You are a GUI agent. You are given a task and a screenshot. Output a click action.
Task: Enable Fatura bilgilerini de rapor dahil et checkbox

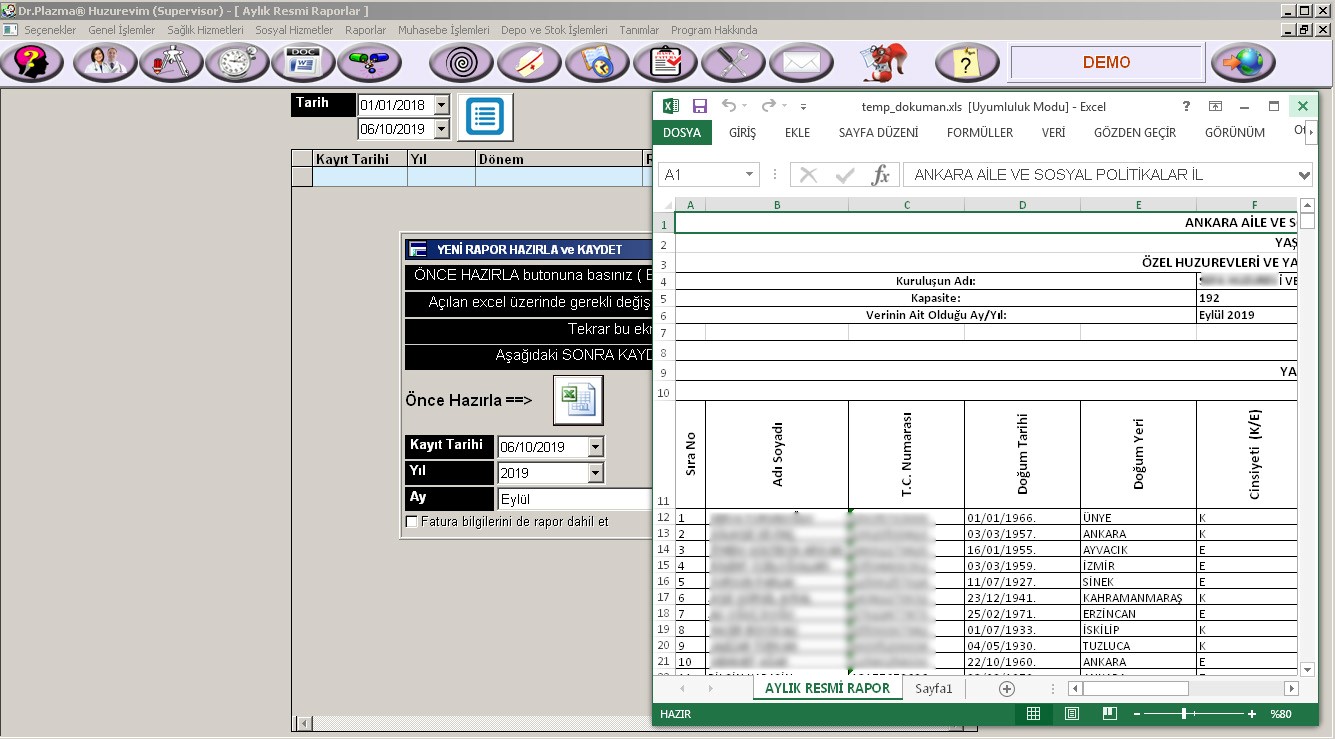click(411, 522)
